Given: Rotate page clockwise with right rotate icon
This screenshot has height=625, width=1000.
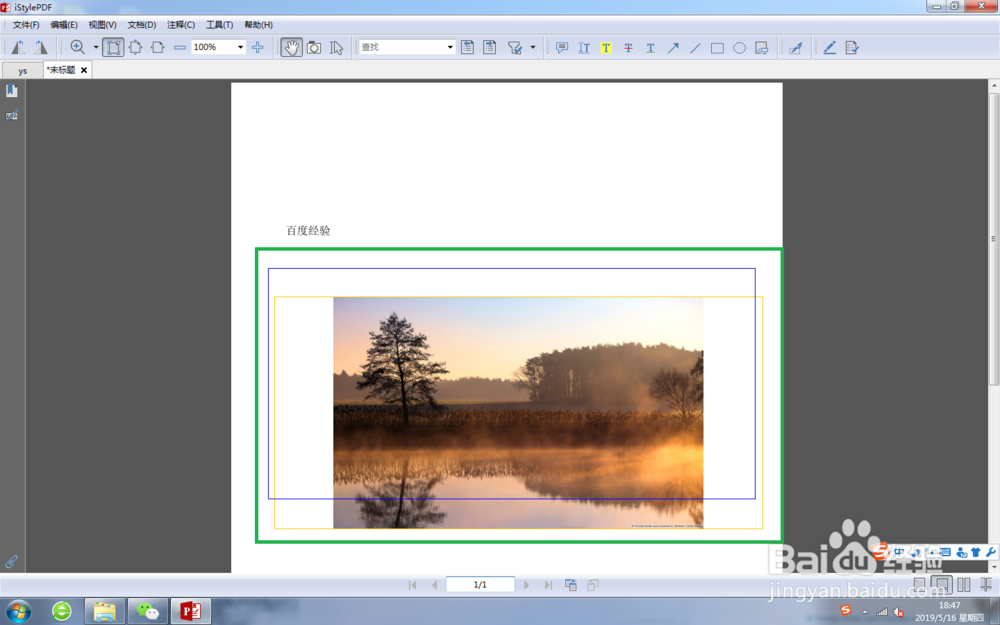Looking at the screenshot, I should 41,47.
